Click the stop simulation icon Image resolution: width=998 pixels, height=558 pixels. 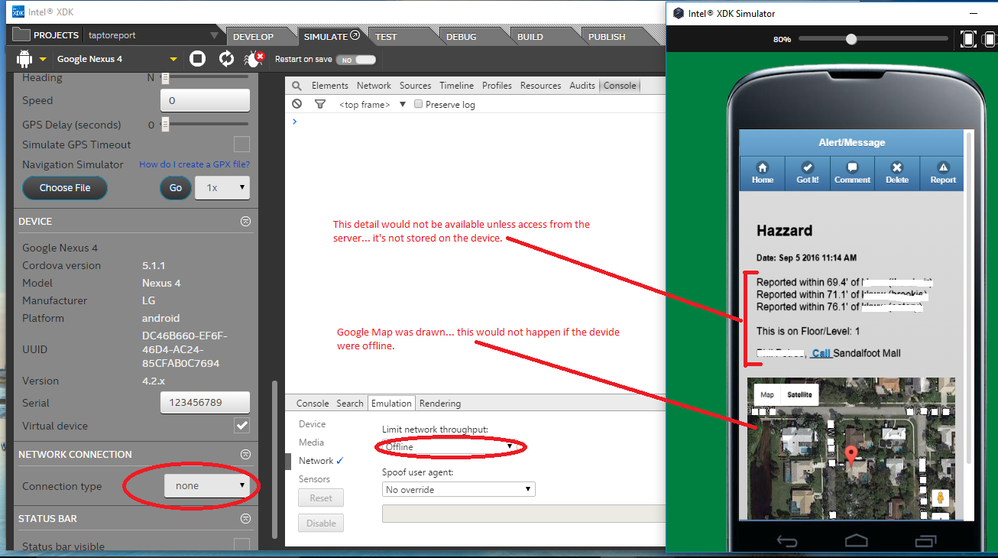[198, 59]
